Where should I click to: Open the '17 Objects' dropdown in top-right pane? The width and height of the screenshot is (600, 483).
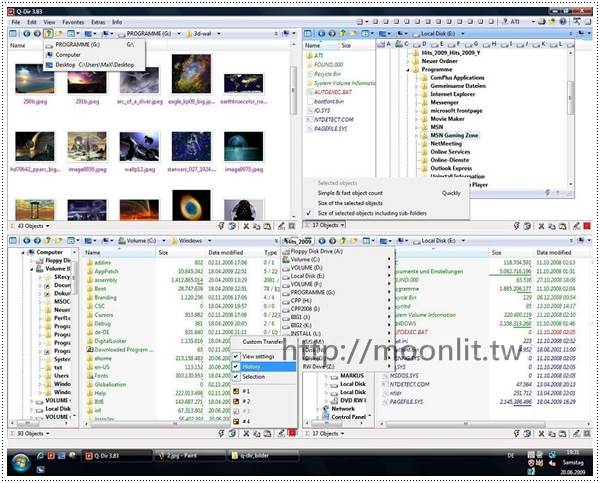(x=330, y=226)
